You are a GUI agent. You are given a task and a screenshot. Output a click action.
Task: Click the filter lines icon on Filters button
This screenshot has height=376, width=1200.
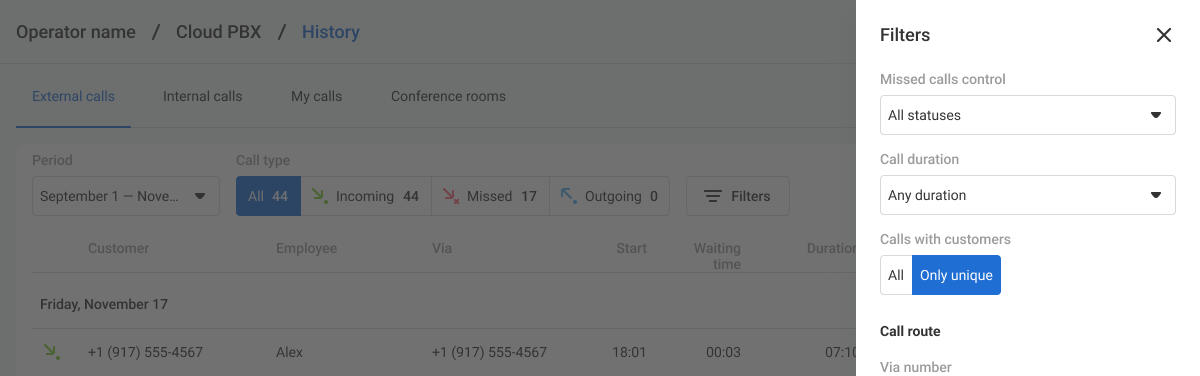pyautogui.click(x=713, y=197)
